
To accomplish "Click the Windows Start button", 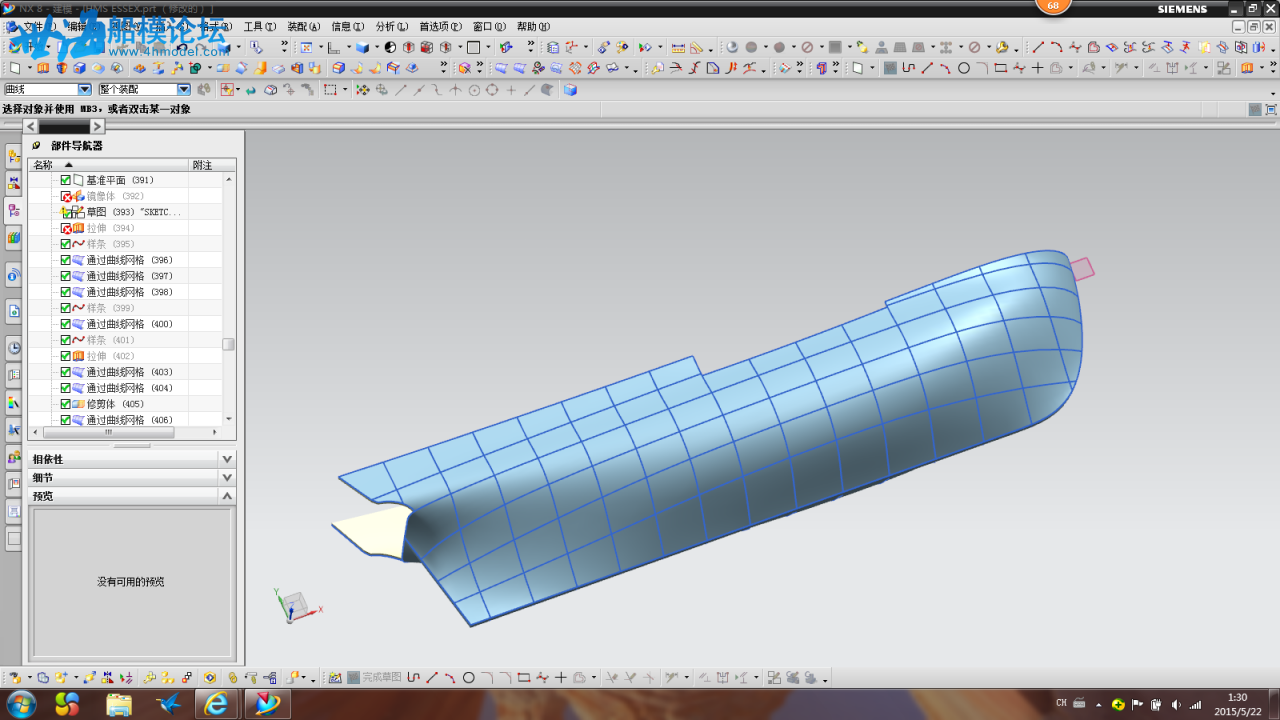I will pyautogui.click(x=20, y=704).
